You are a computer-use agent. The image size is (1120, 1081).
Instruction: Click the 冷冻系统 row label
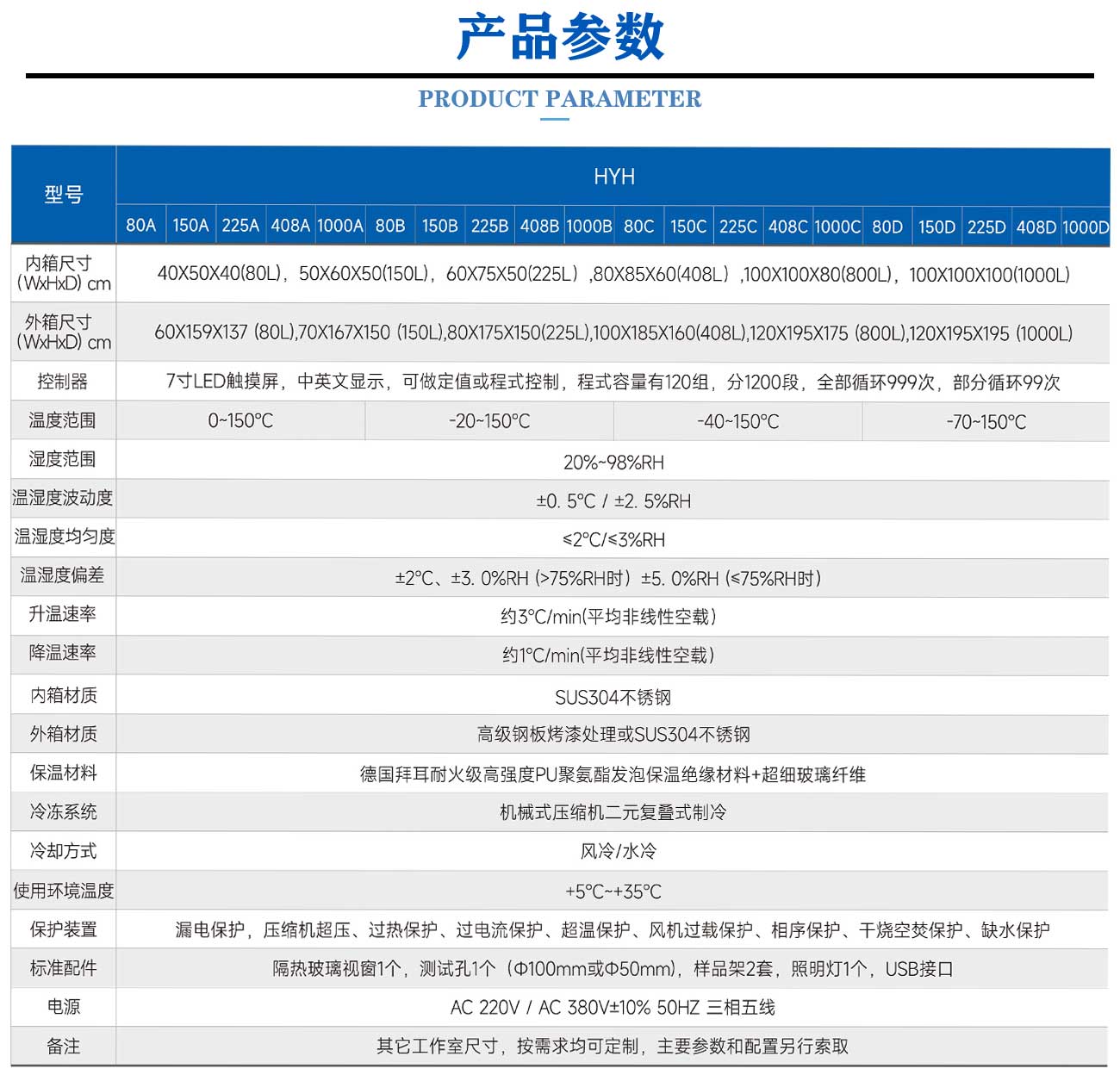64,811
